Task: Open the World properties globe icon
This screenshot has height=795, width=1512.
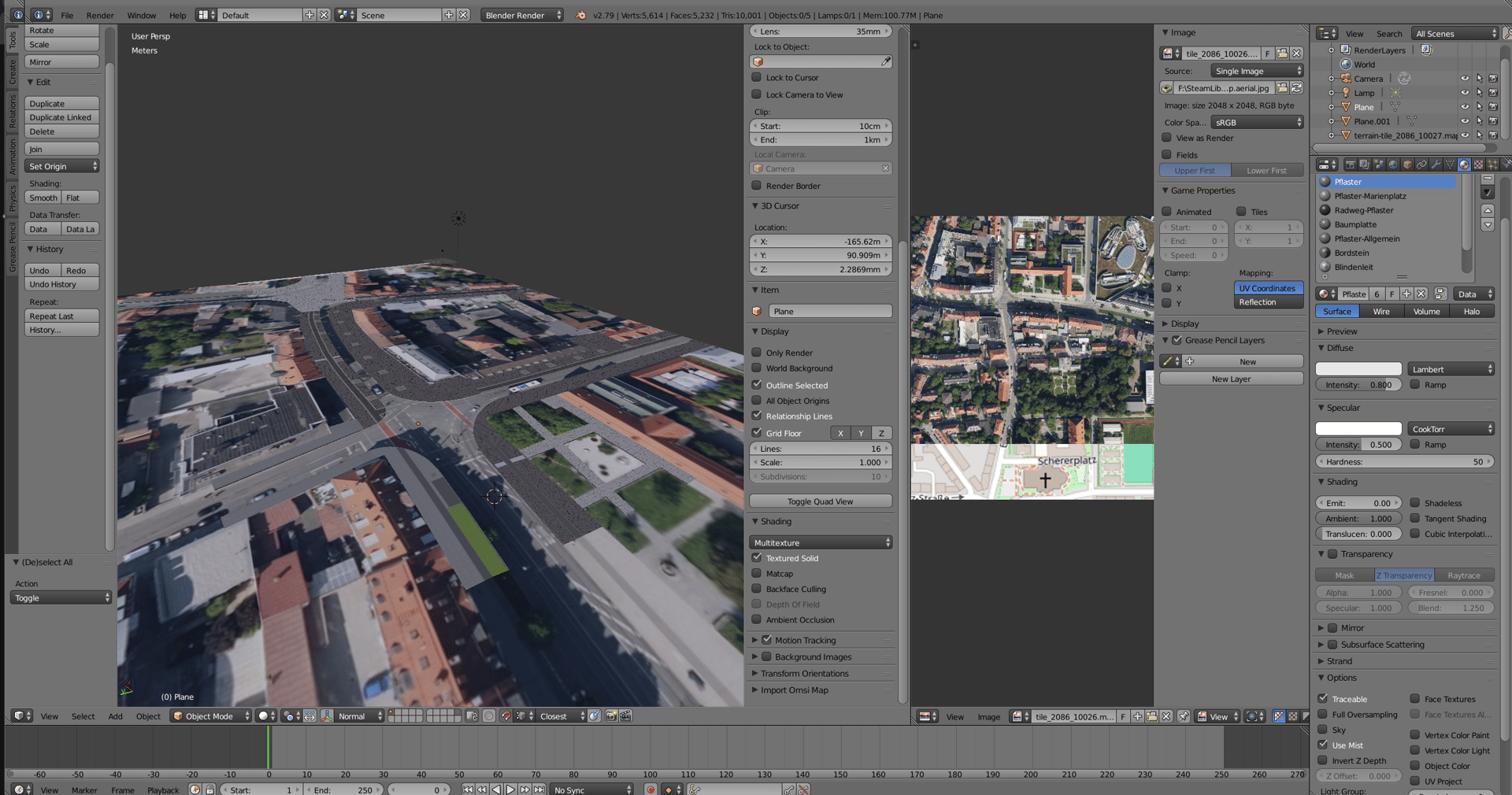Action: (x=1393, y=165)
